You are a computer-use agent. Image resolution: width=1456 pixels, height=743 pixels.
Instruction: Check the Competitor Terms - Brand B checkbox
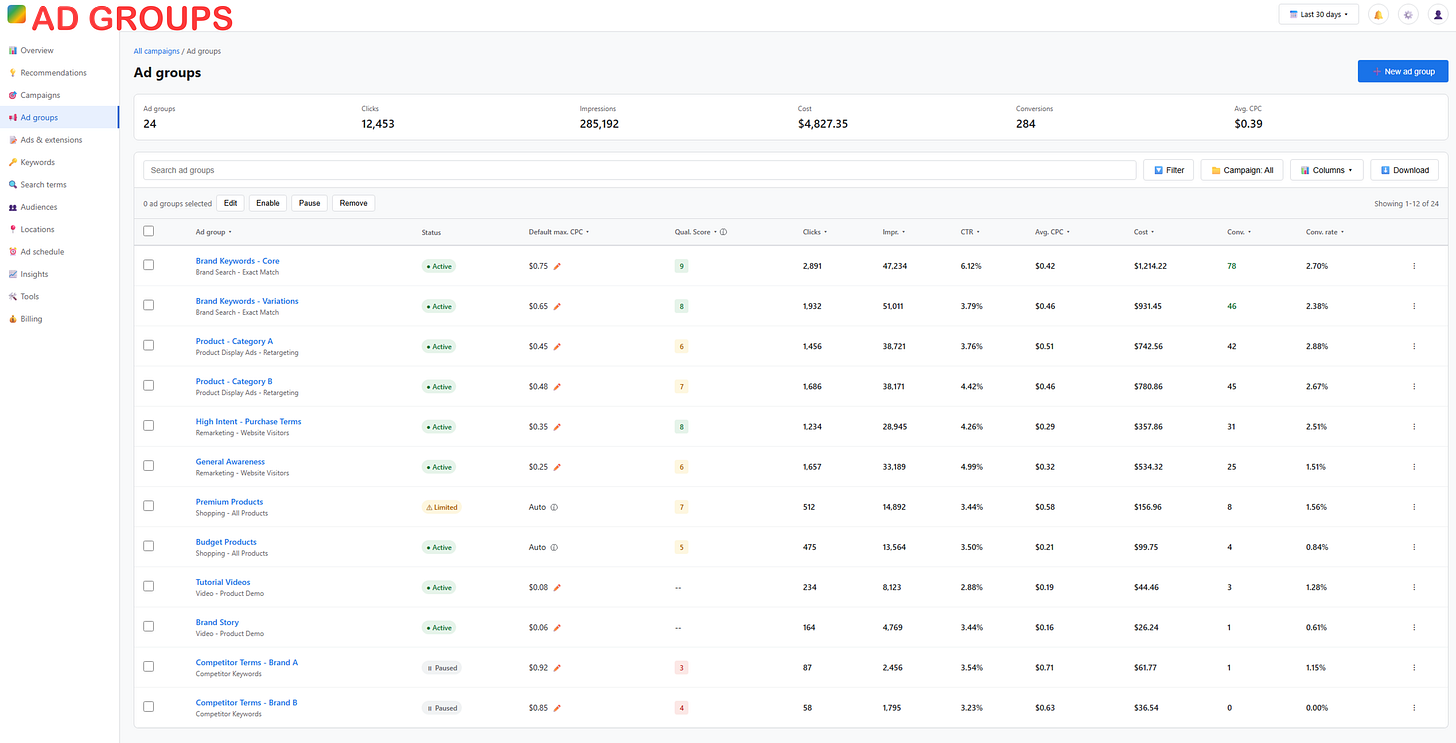[x=149, y=706]
